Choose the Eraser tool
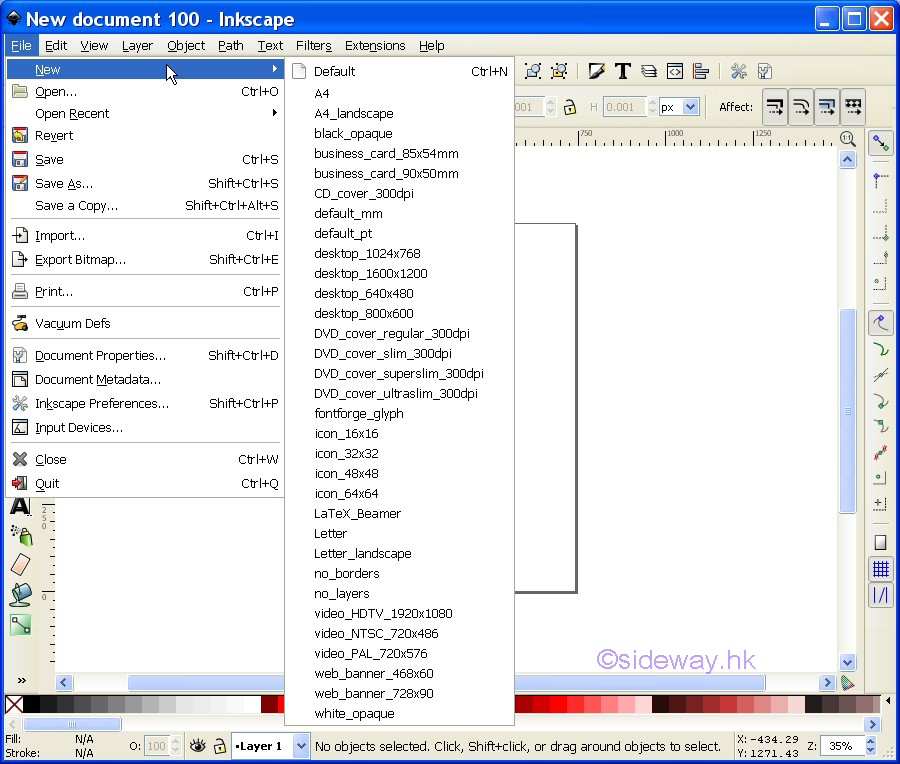This screenshot has height=764, width=900. click(x=20, y=565)
